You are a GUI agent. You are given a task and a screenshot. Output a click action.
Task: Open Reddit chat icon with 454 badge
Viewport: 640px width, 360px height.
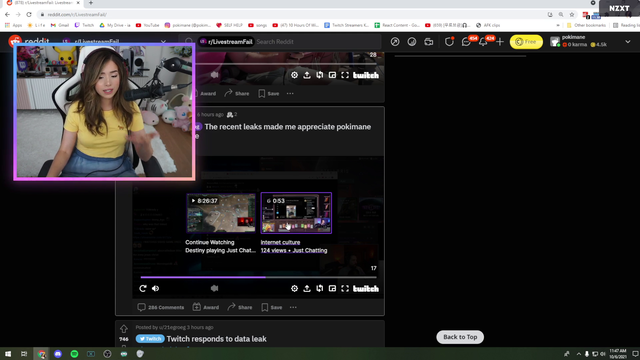tap(466, 42)
